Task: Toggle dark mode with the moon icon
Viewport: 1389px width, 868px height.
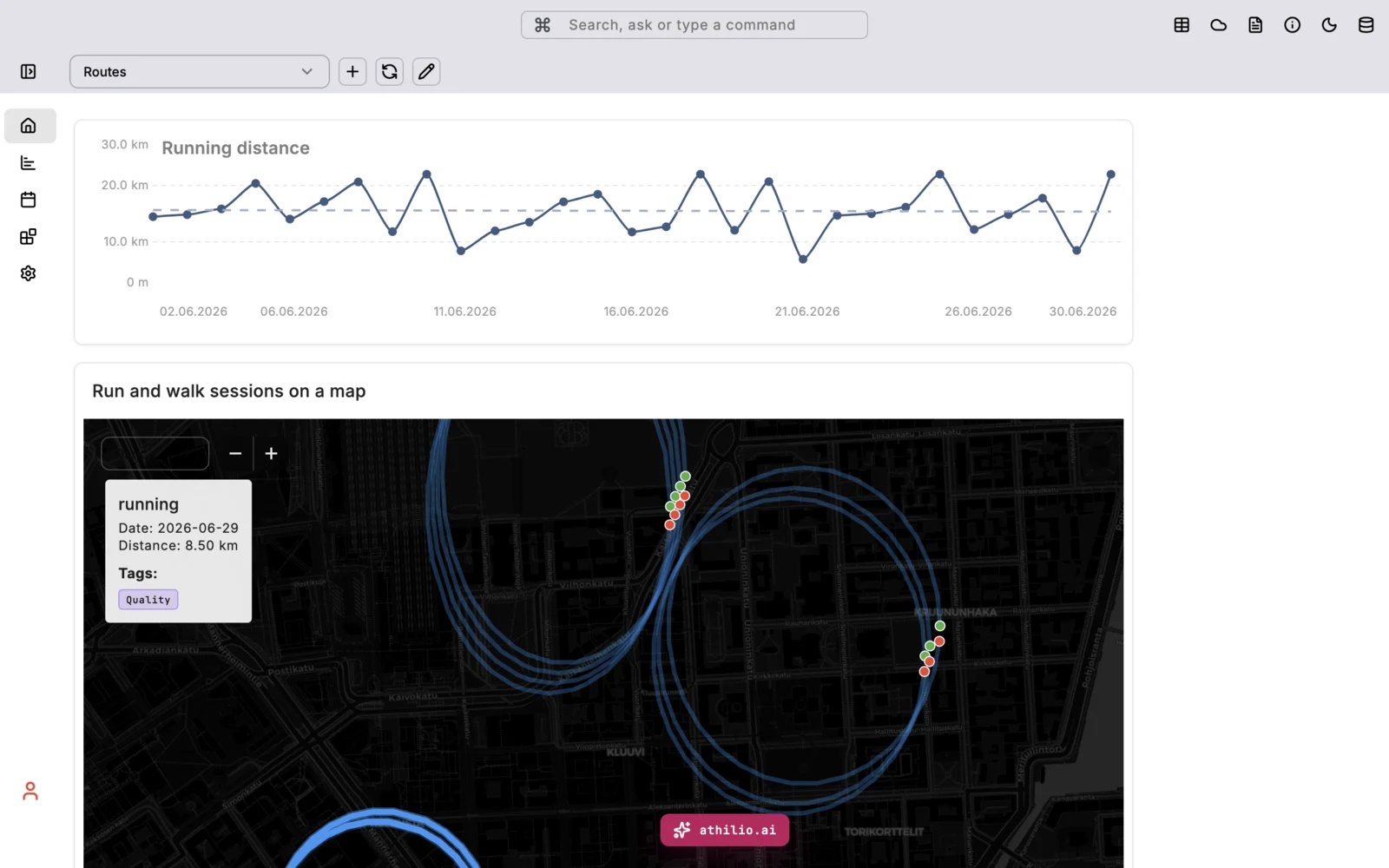Action: (x=1329, y=25)
